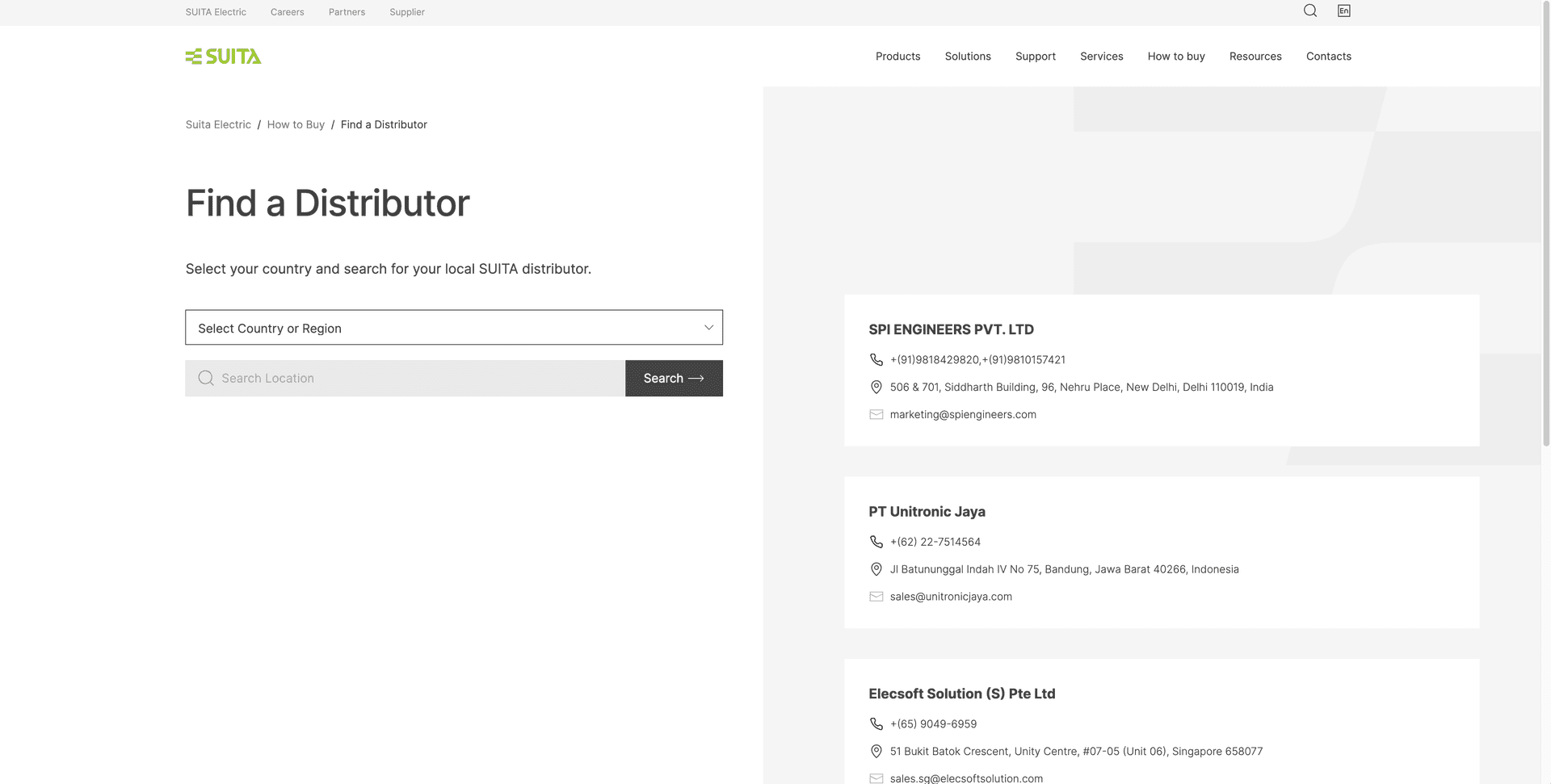Screen dimensions: 1551x784
Task: Open the site search magnifier icon
Action: coord(1310,10)
